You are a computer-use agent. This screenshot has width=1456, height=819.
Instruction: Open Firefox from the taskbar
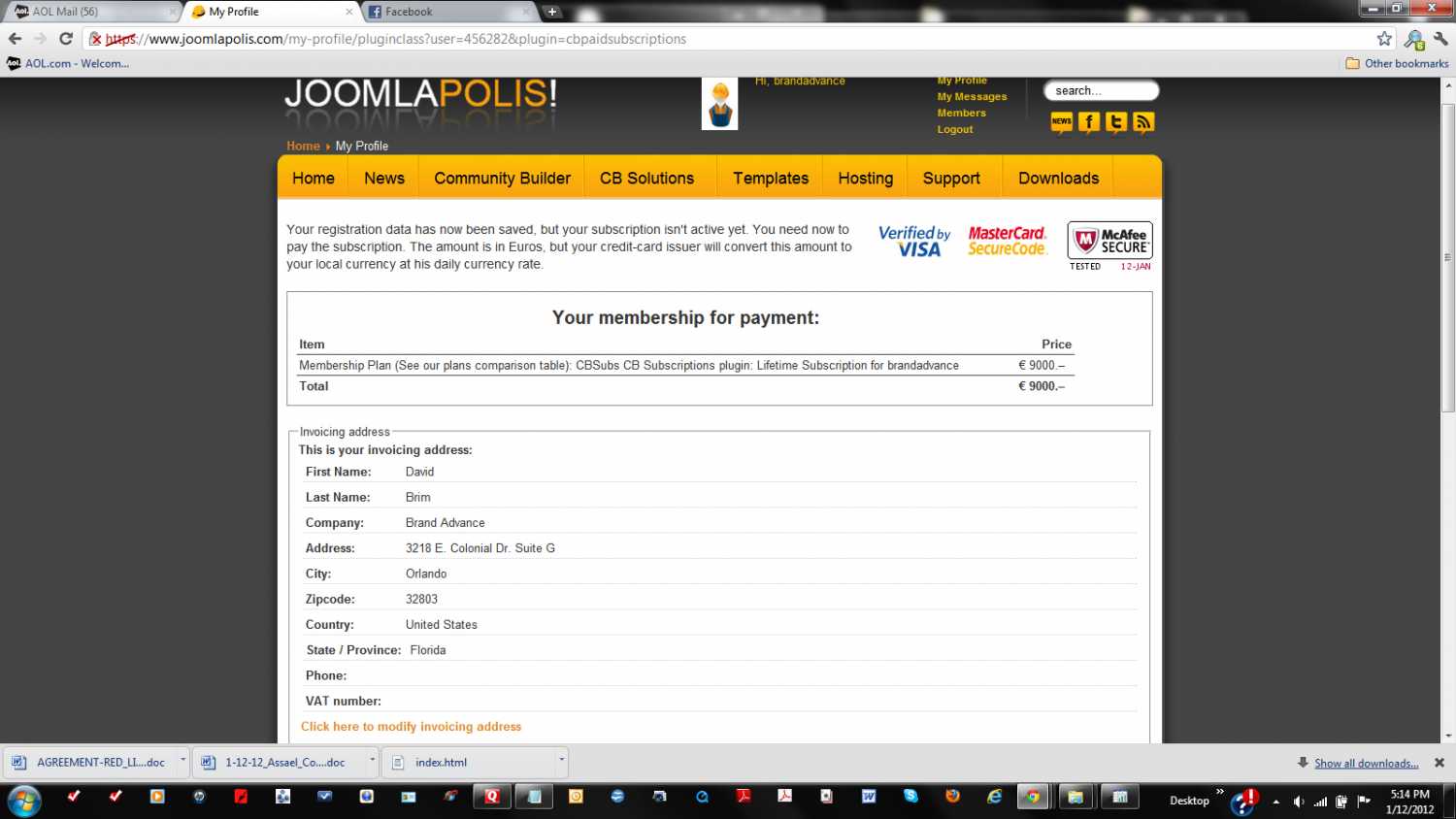(x=952, y=797)
